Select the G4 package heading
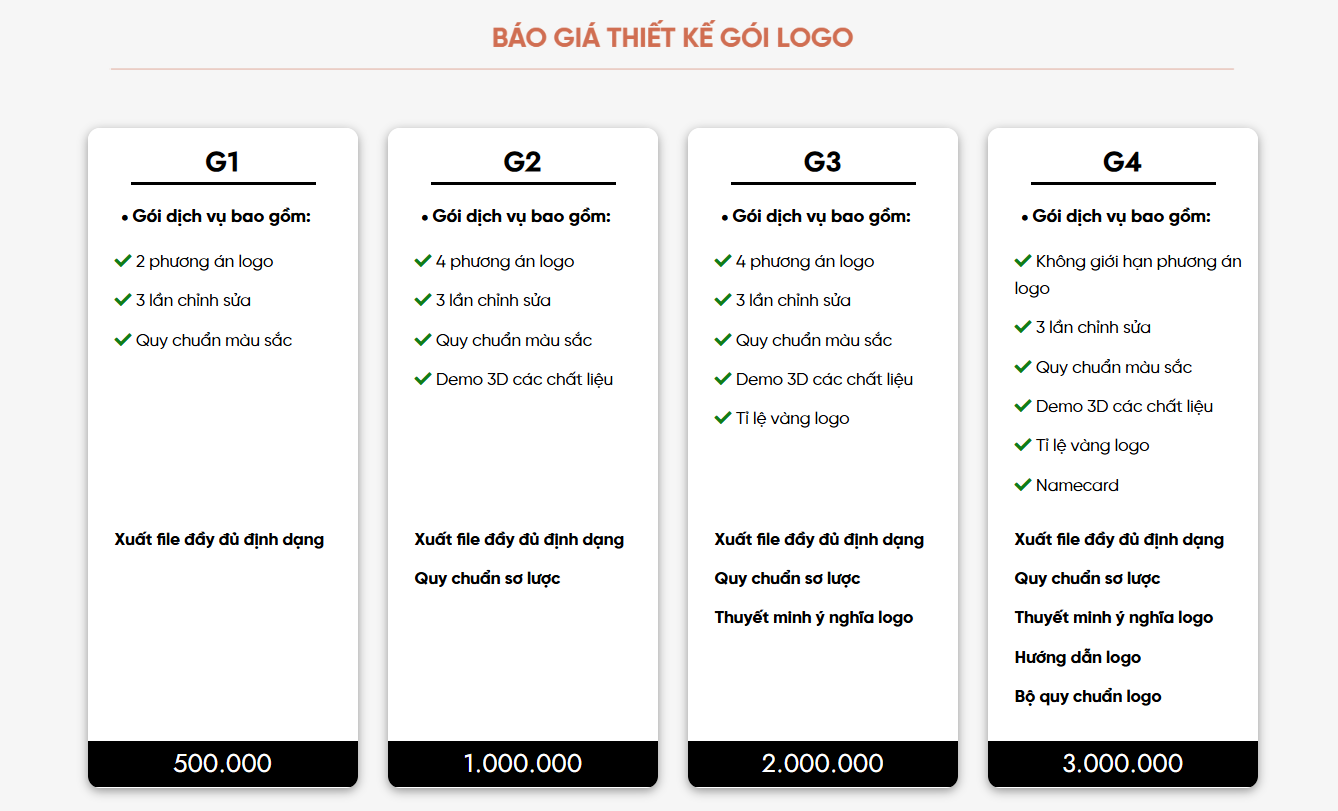The width and height of the screenshot is (1338, 811). click(x=1123, y=162)
